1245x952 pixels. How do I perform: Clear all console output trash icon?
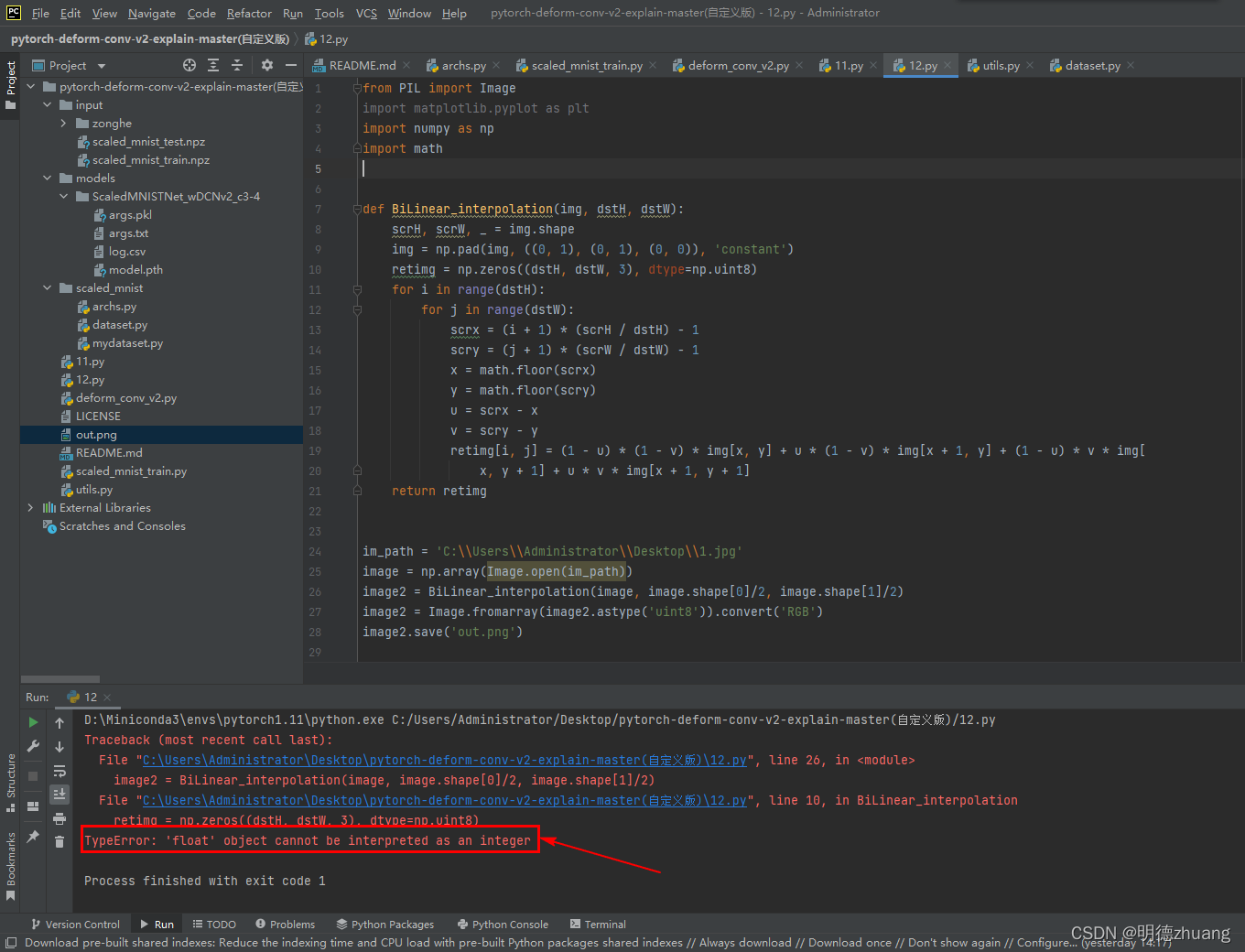pyautogui.click(x=60, y=841)
